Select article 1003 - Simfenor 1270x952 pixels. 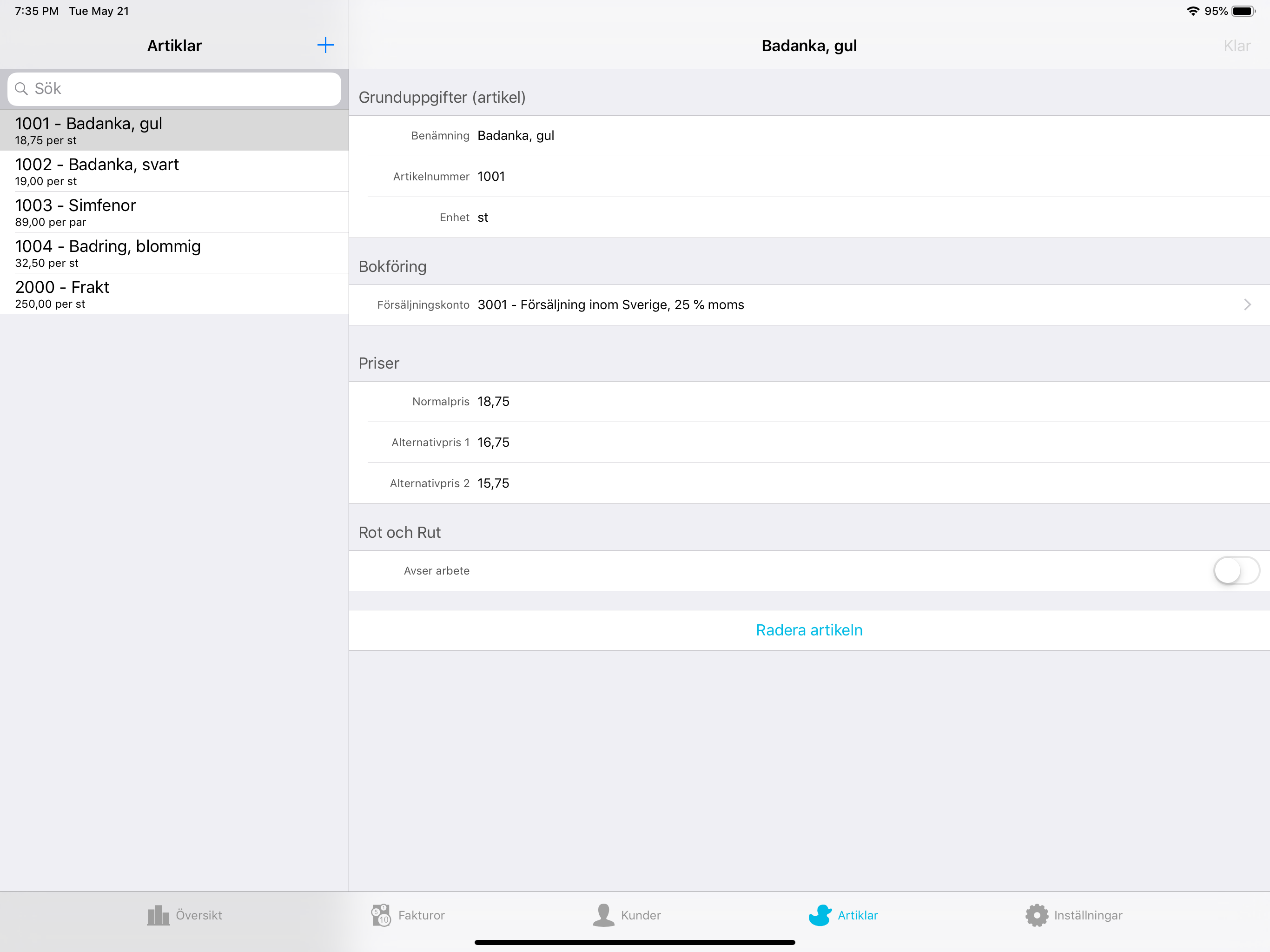click(174, 212)
